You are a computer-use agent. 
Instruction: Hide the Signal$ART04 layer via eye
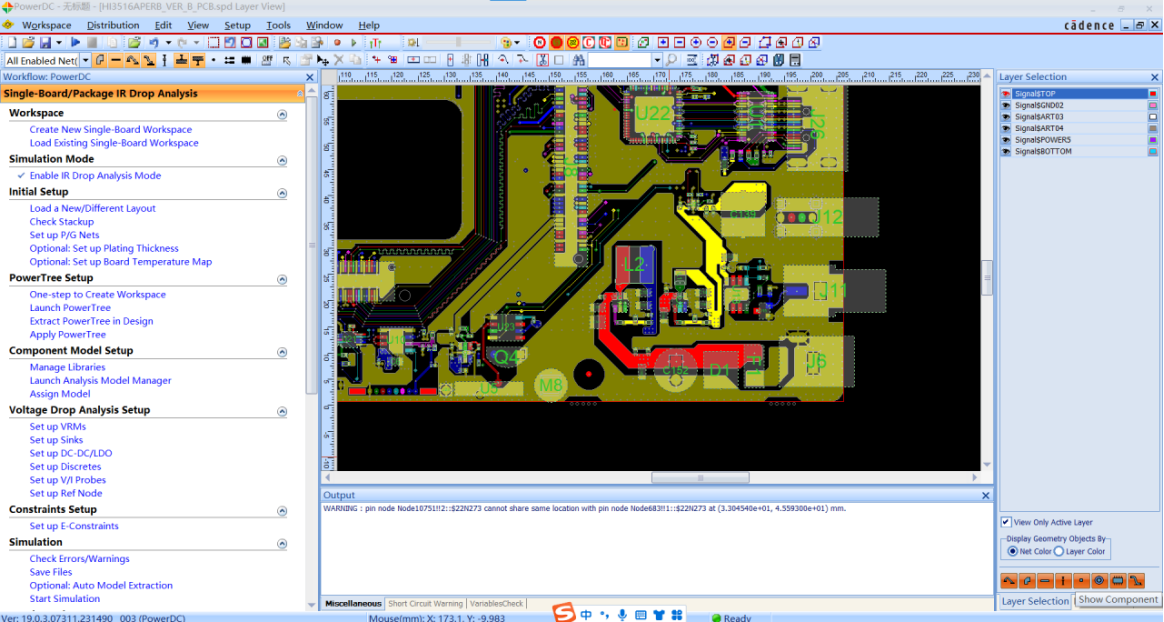[x=1006, y=128]
